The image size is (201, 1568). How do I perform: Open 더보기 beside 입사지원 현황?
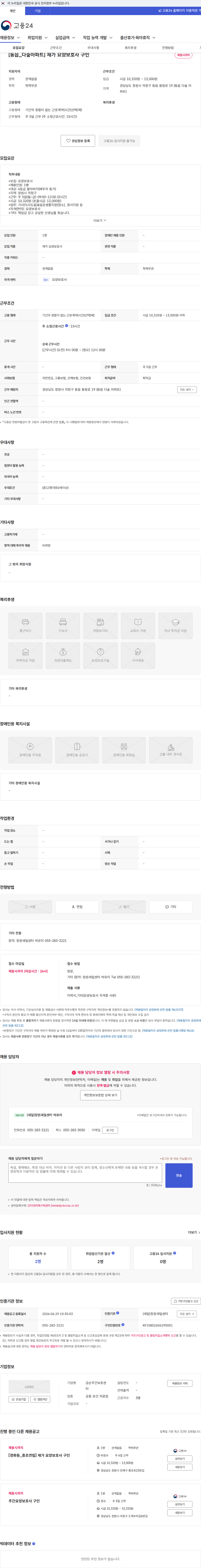(194, 1233)
